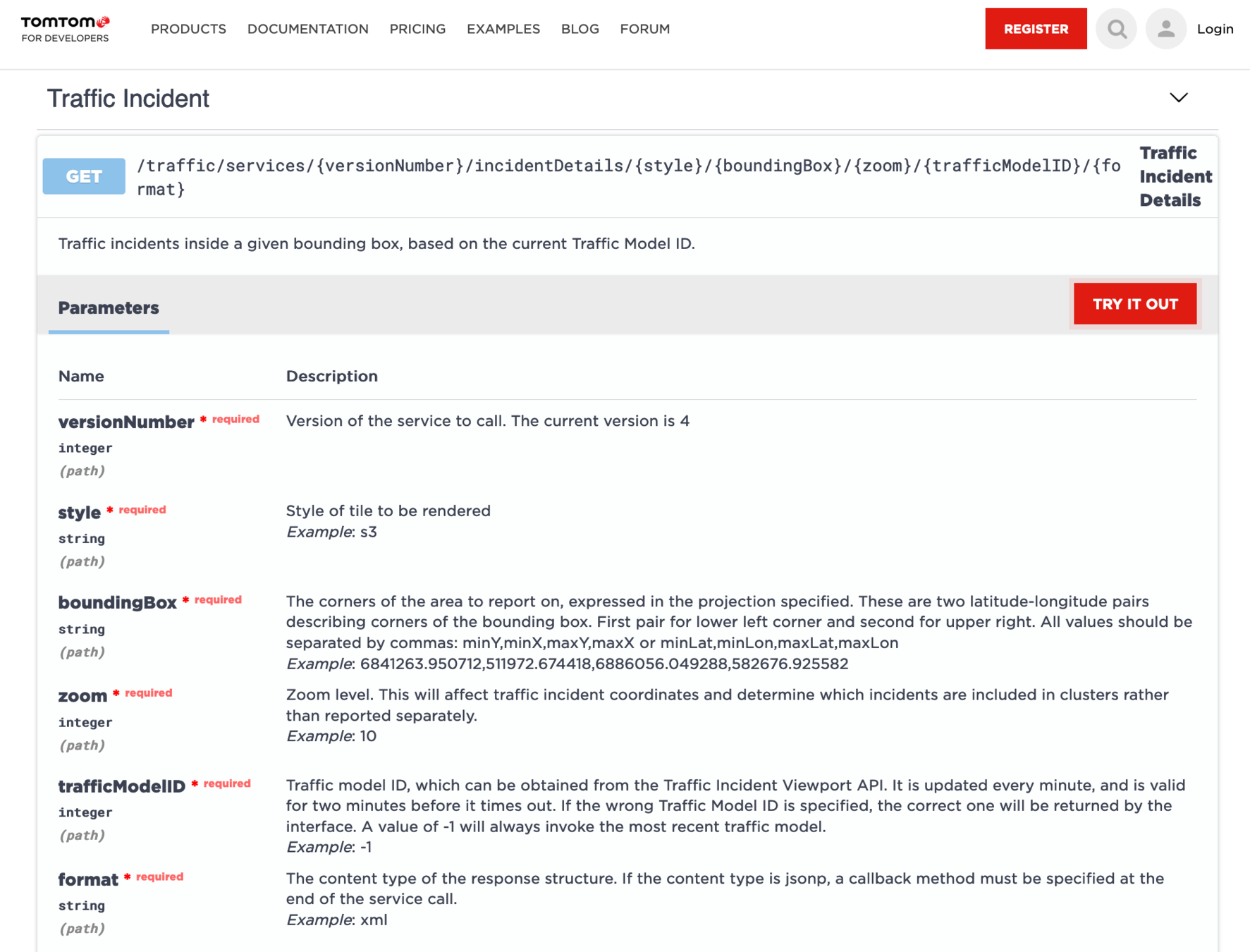Image resolution: width=1250 pixels, height=952 pixels.
Task: Collapse the Traffic Incident section chevron
Action: (x=1179, y=97)
